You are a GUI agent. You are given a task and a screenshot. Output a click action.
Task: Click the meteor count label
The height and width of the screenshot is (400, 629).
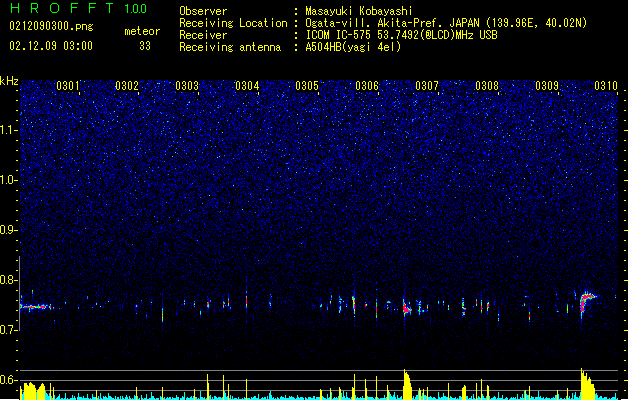coord(142,31)
